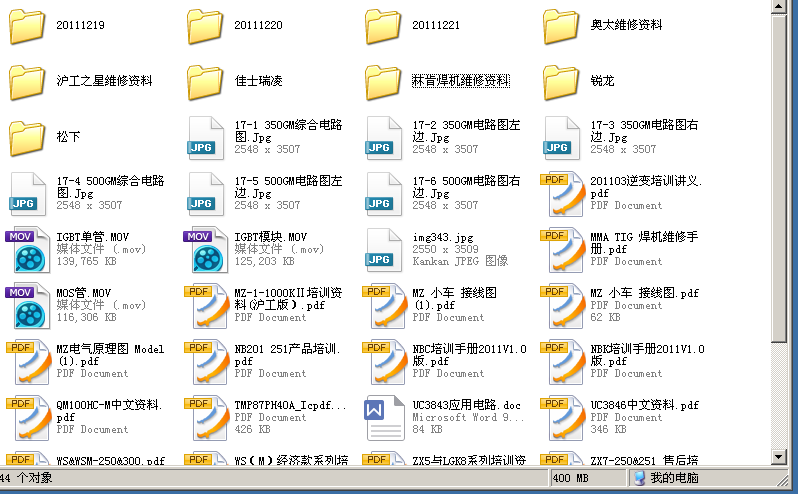Select PDF icon of UC3846中文资料.pdf
The width and height of the screenshot is (798, 494).
coord(562,418)
